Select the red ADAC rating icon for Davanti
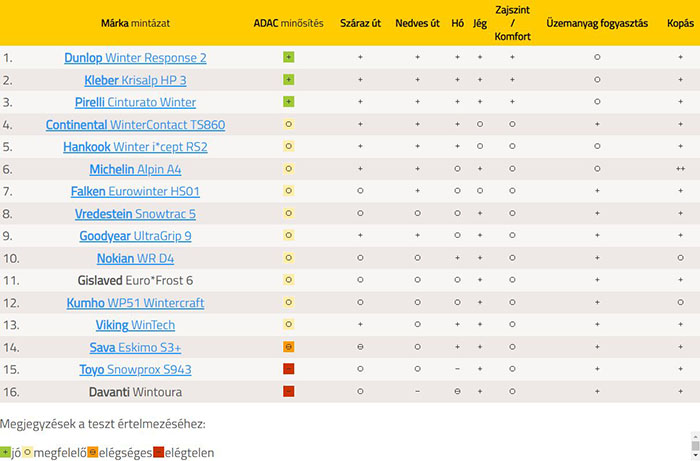 (x=288, y=391)
